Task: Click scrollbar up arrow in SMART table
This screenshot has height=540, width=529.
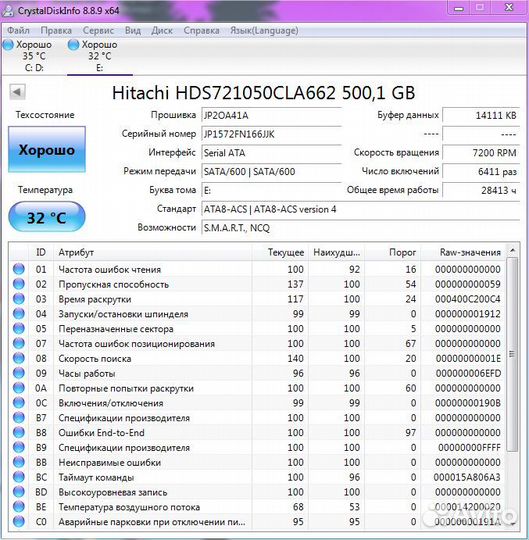Action: (x=512, y=250)
